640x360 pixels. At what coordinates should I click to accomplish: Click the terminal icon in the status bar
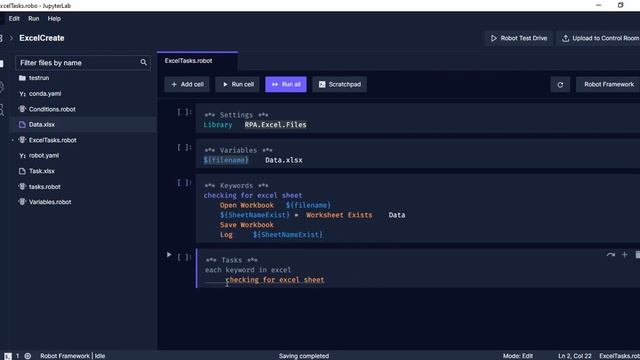coord(8,356)
